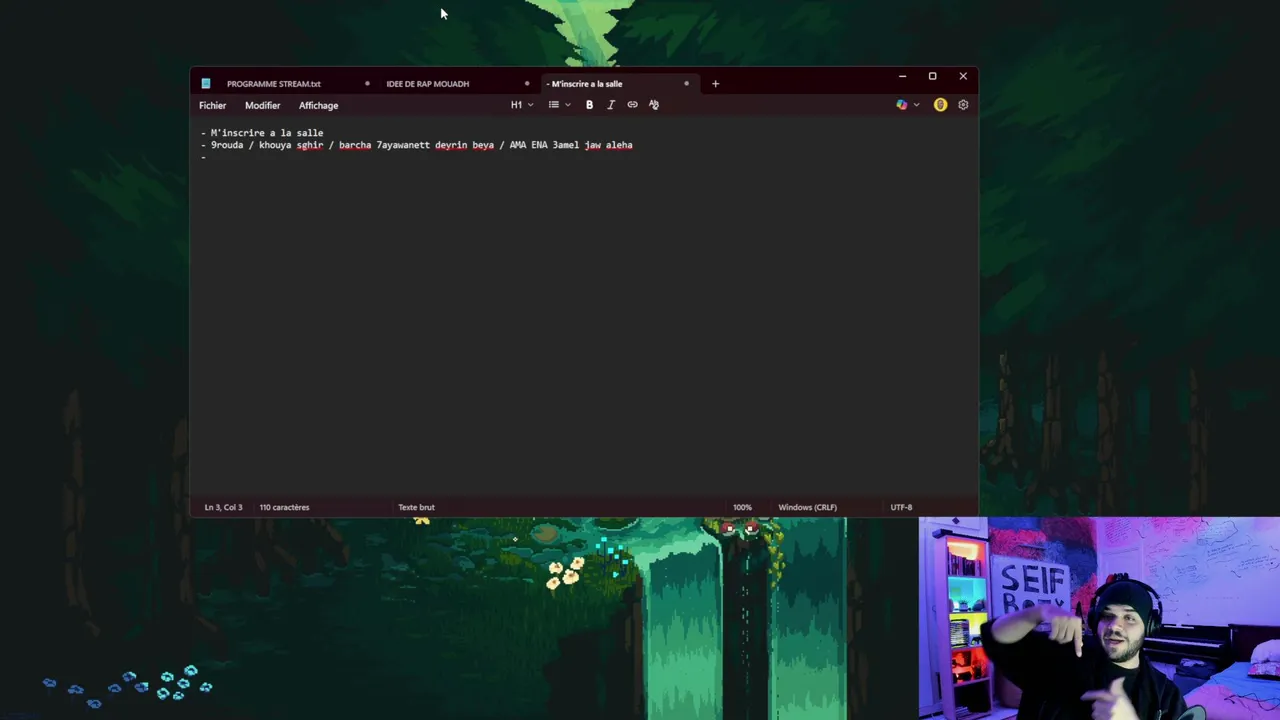Toggle italic formatting
1280x720 pixels.
611,105
